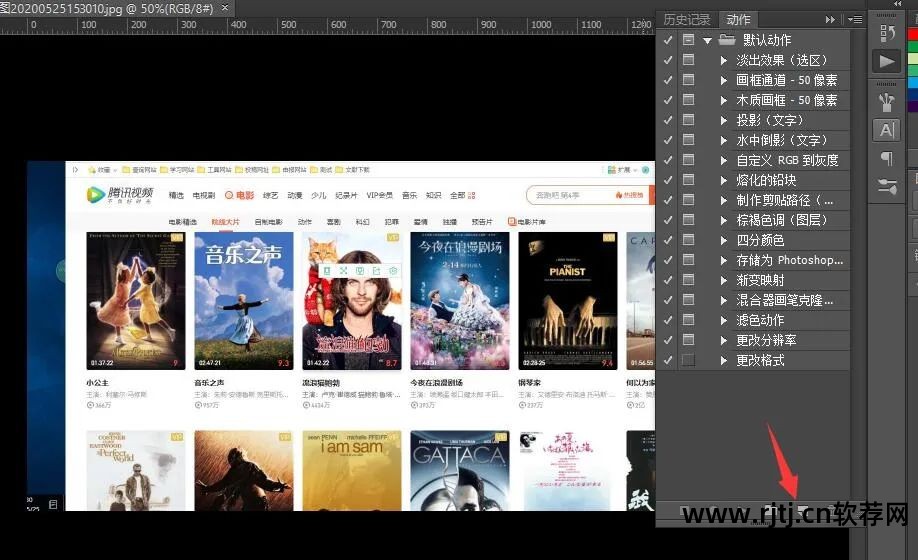This screenshot has height=560, width=918.
Task: Select the 默认动作 set name
Action: [767, 40]
